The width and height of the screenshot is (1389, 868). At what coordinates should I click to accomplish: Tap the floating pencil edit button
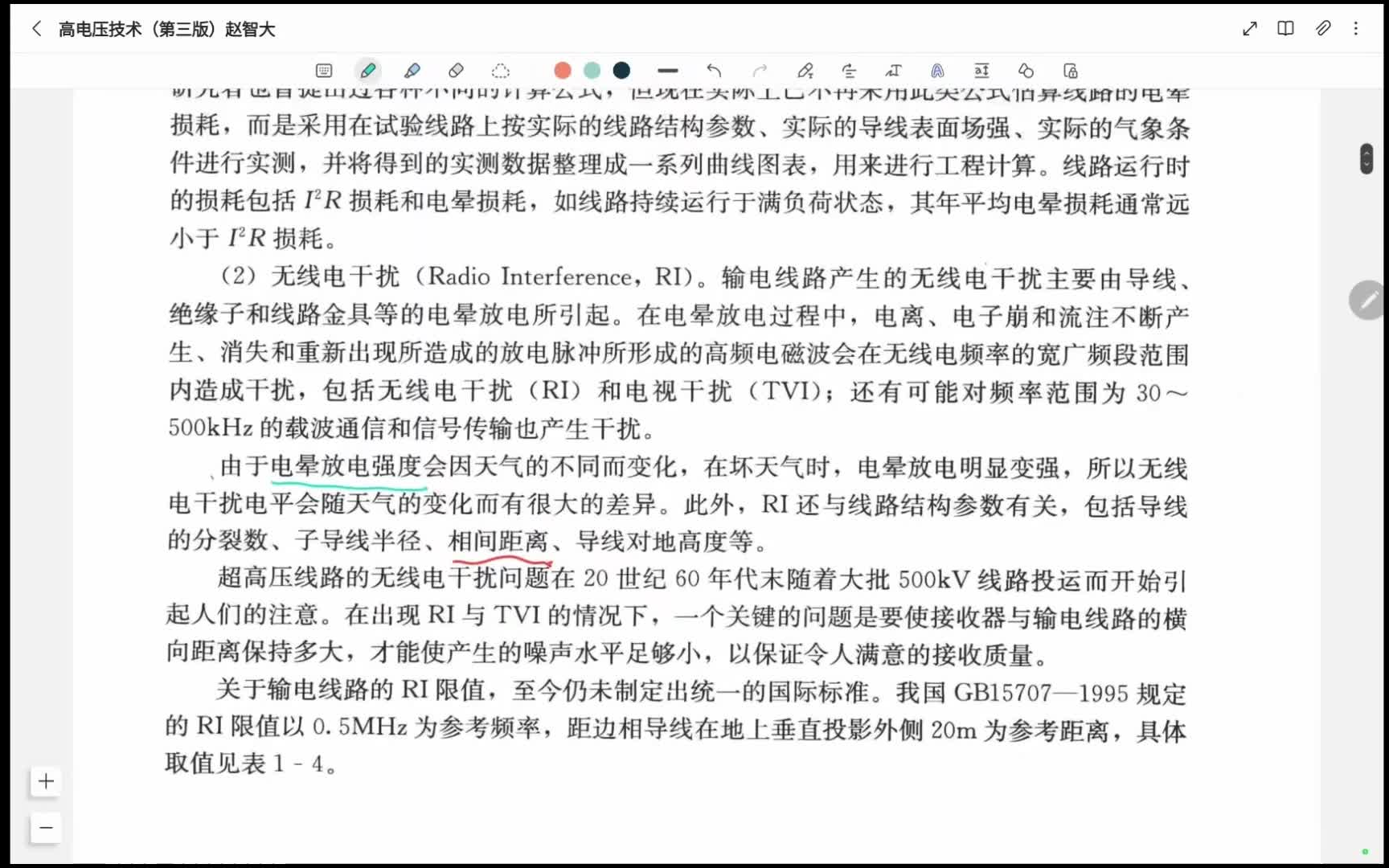pyautogui.click(x=1367, y=301)
